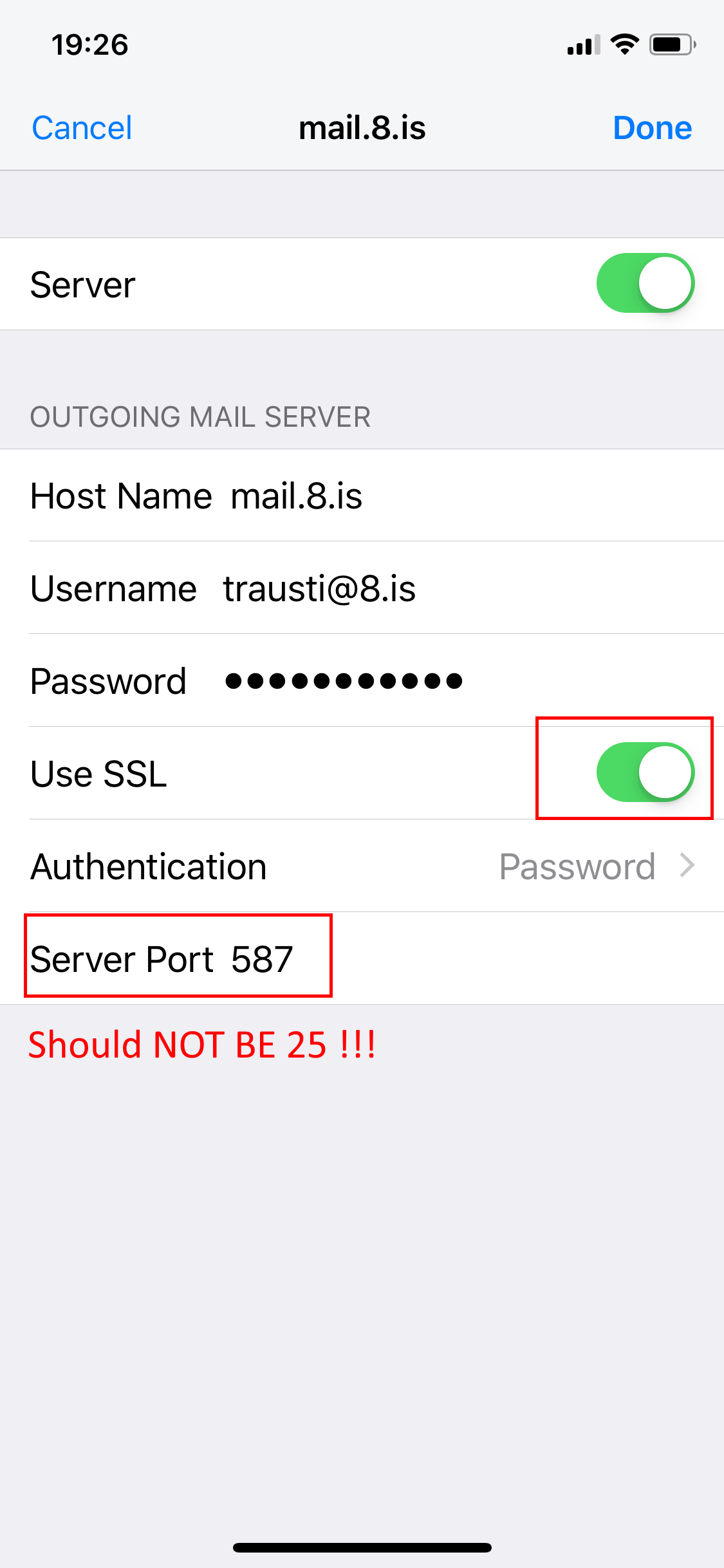
Task: Tap the gray Password authentication value
Action: 577,866
